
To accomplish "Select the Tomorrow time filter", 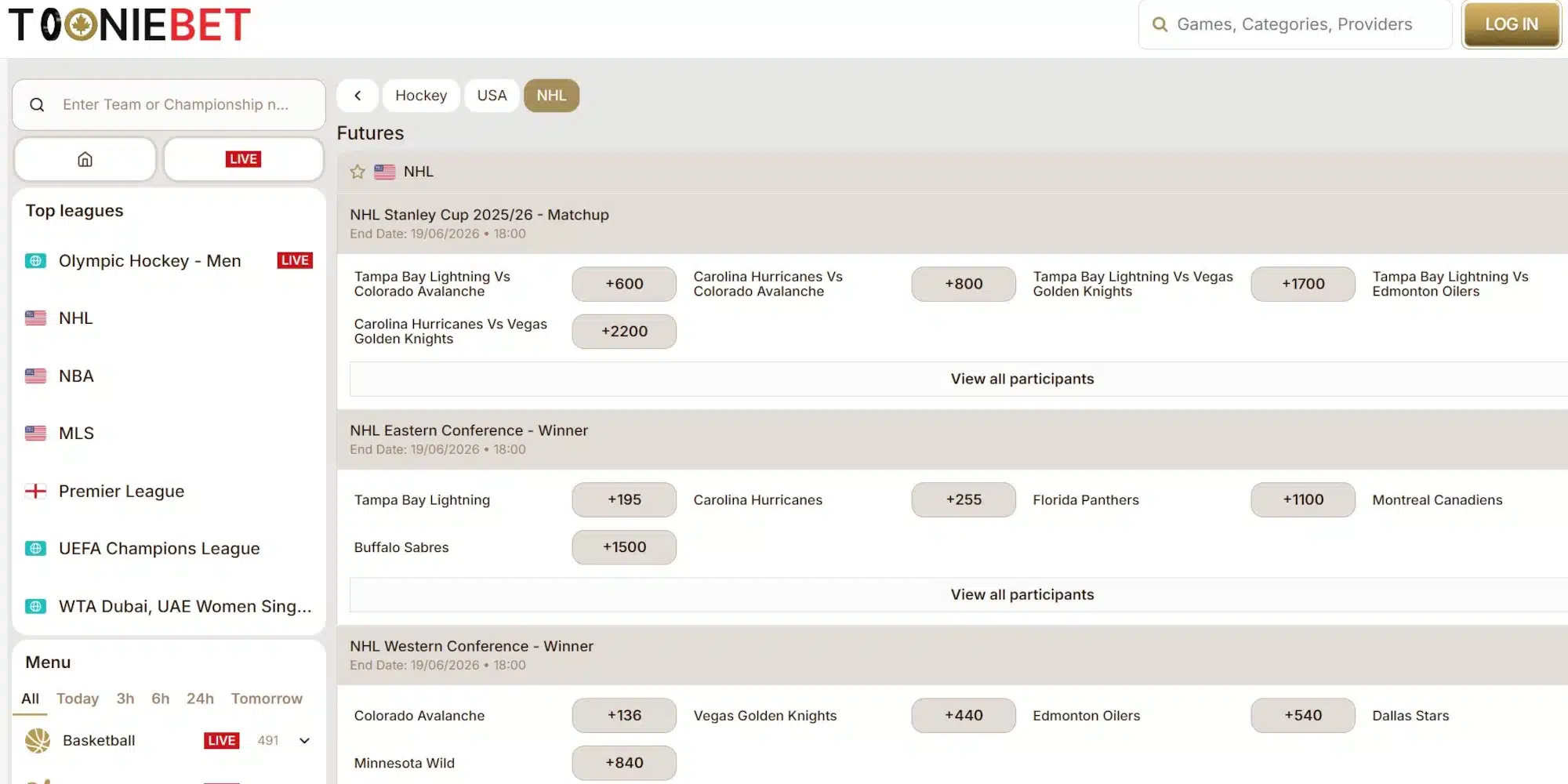I will [267, 698].
